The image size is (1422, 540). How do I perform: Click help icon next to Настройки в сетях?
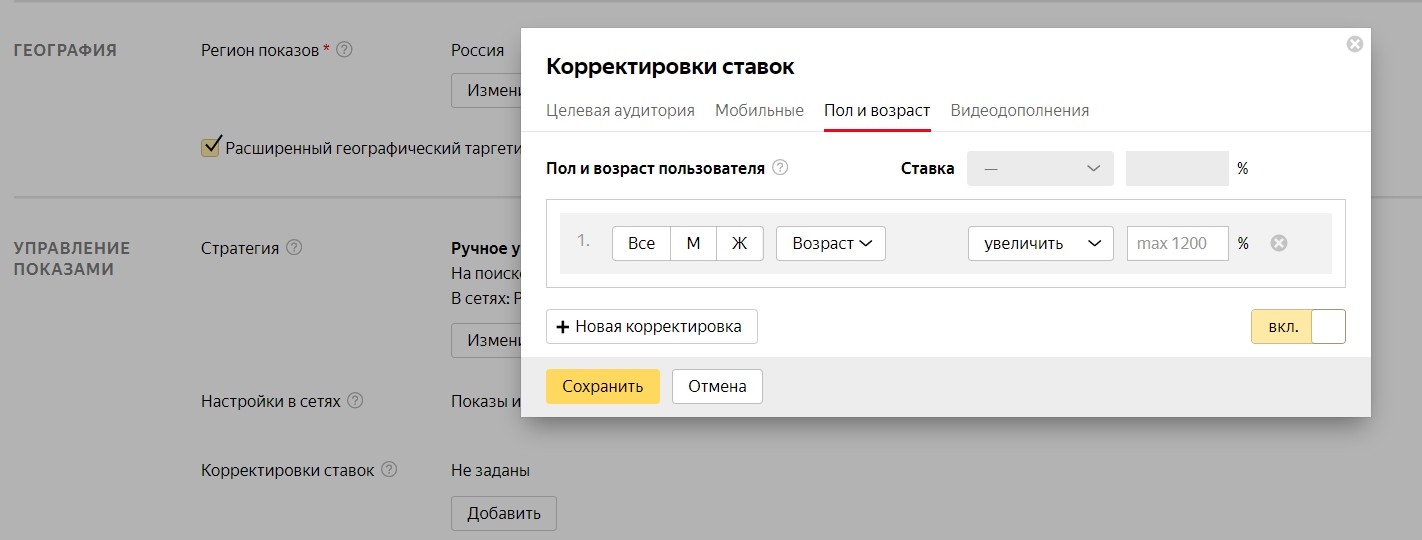(x=355, y=401)
